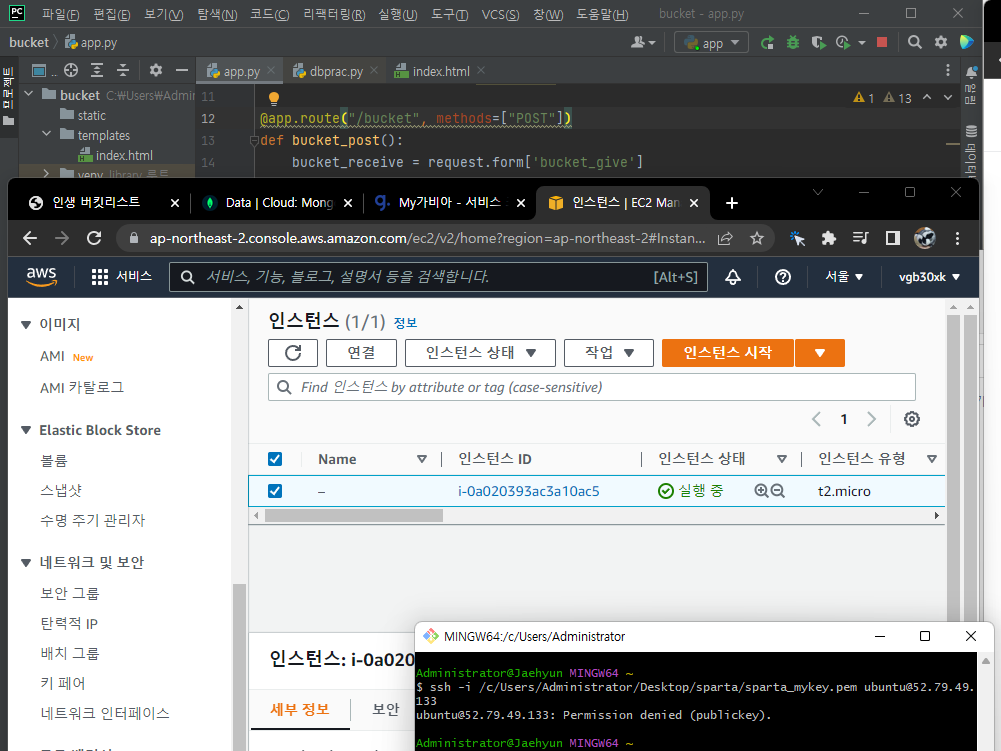This screenshot has height=751, width=1001.
Task: Open Chrome three-dot menu
Action: pos(957,238)
